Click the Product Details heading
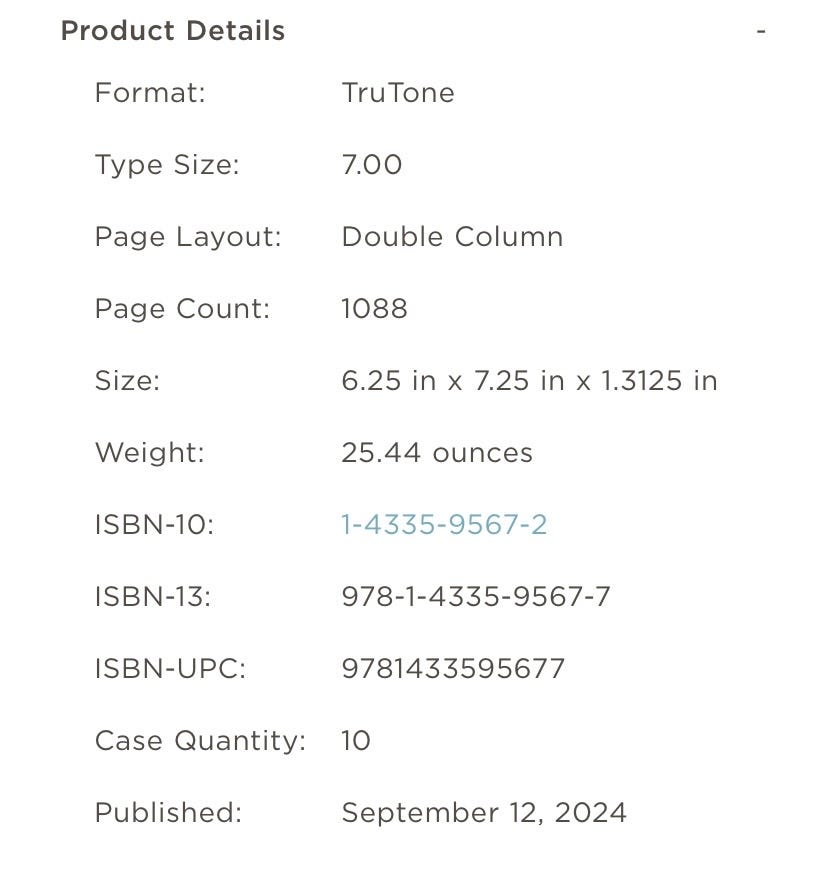 tap(173, 31)
